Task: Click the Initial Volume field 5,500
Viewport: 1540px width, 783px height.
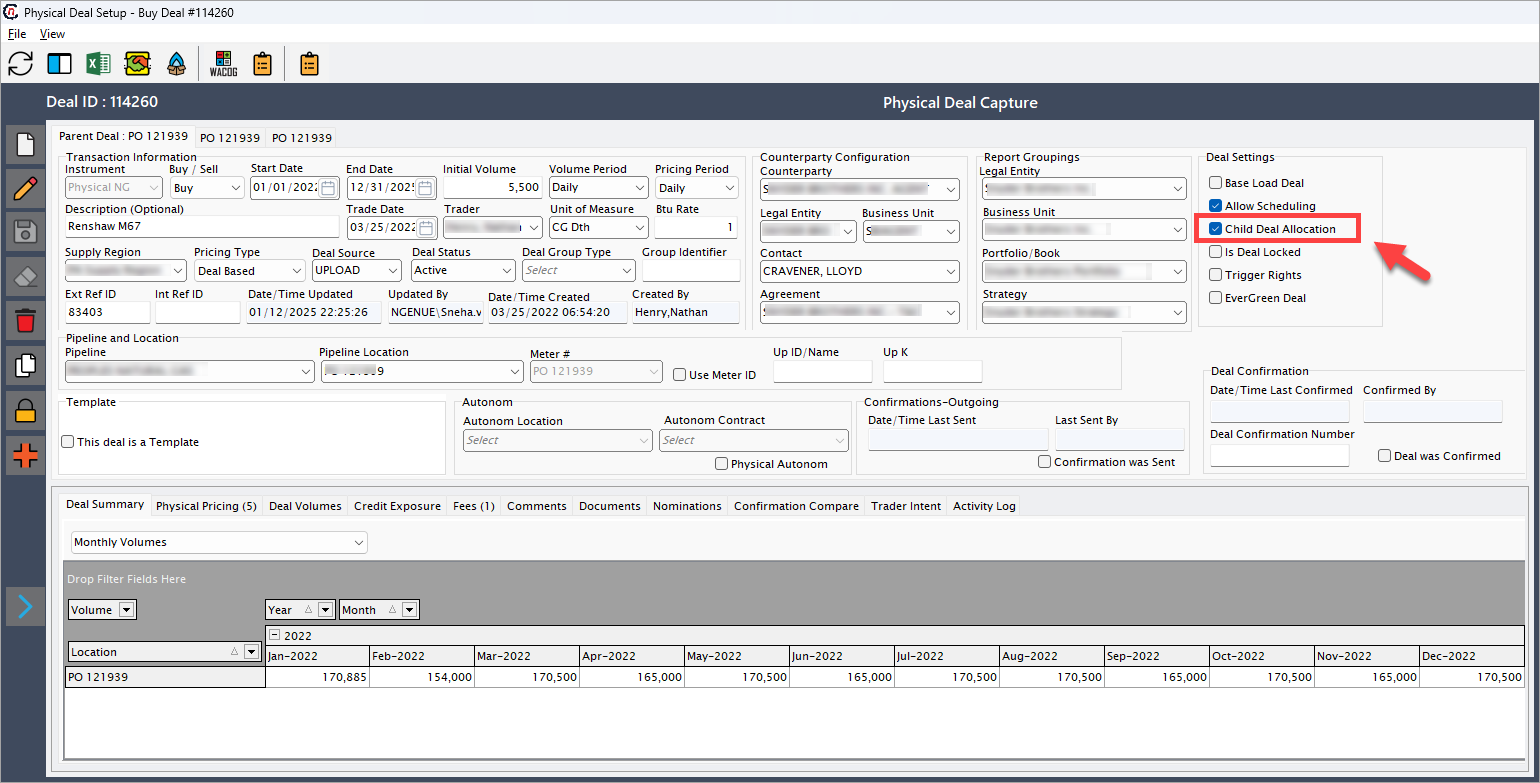Action: (492, 187)
